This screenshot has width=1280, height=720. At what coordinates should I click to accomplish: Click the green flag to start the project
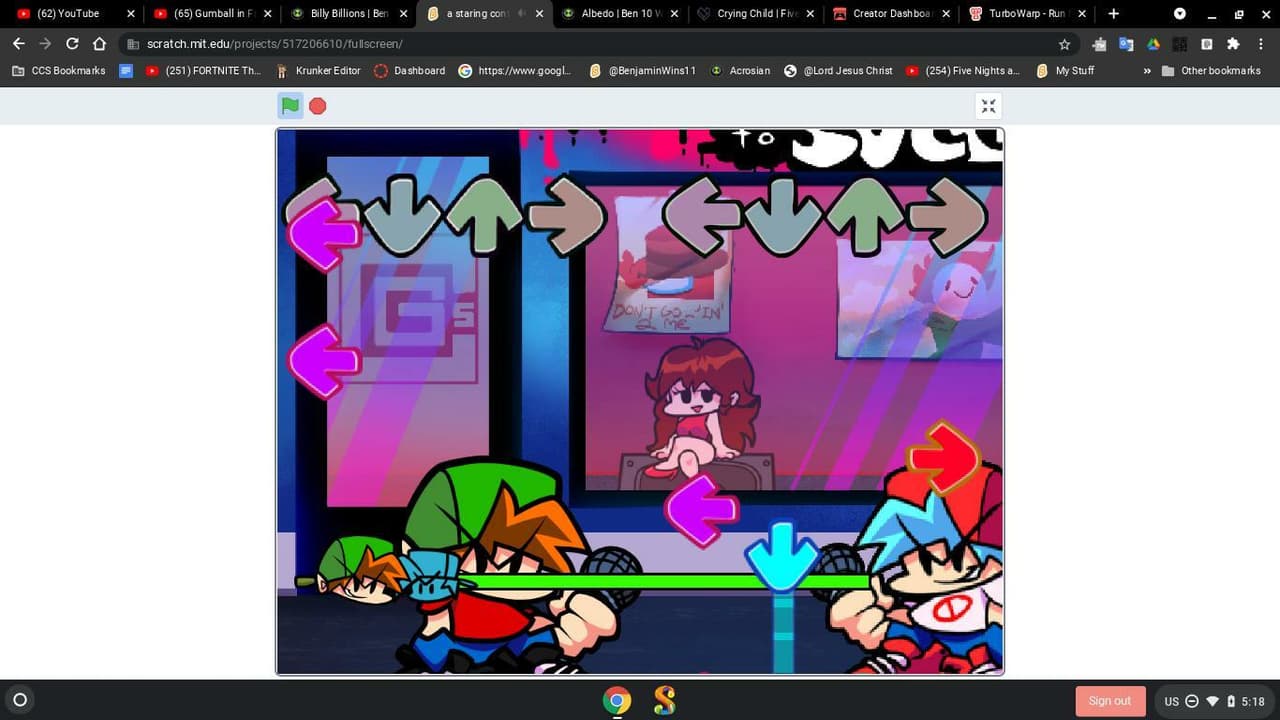290,106
